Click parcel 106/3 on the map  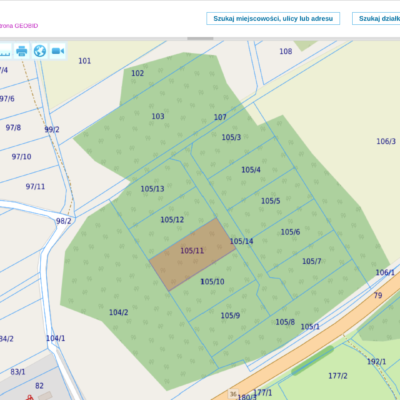click(x=386, y=141)
